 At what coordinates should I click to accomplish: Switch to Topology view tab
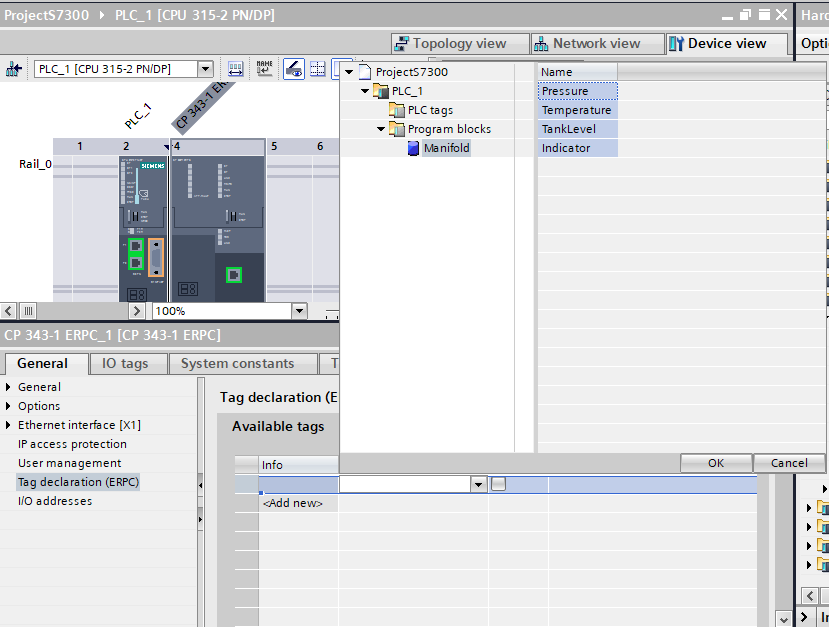tap(460, 44)
